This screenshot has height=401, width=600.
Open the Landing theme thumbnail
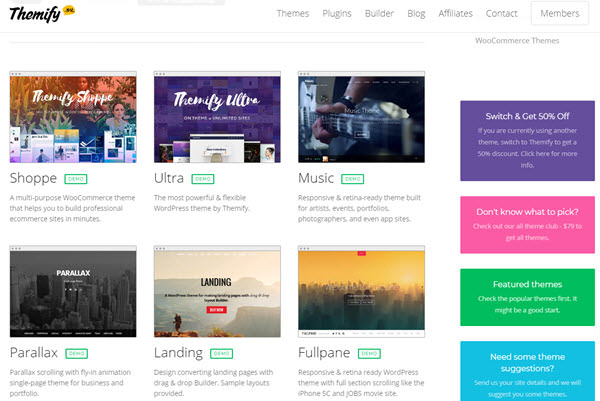(x=217, y=292)
